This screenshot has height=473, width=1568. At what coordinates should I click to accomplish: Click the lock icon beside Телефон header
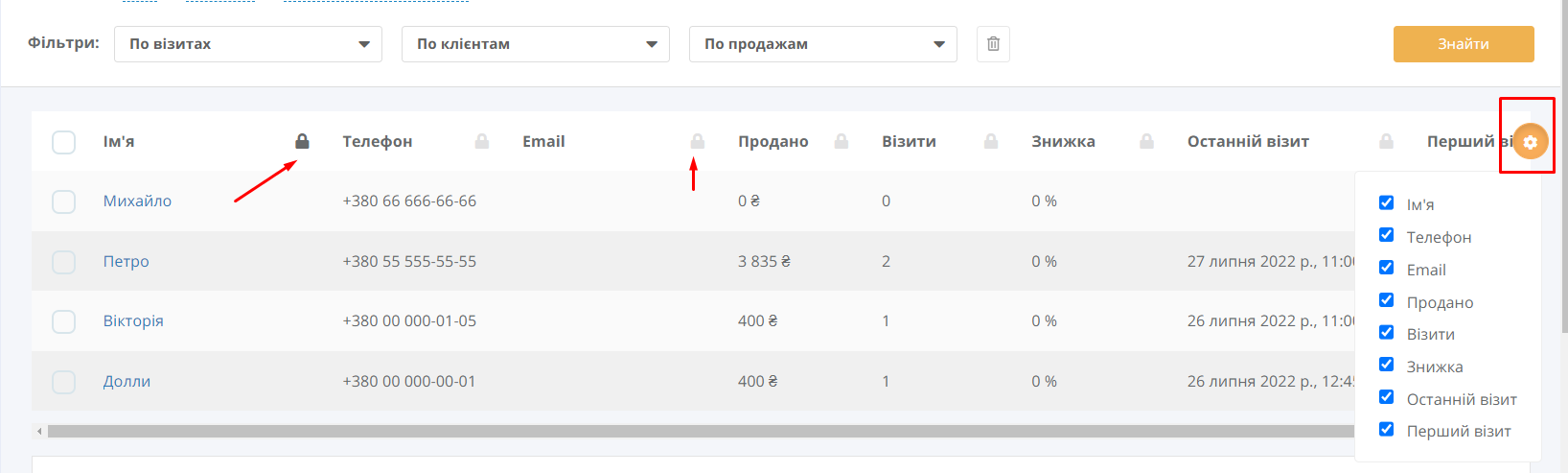tap(482, 141)
